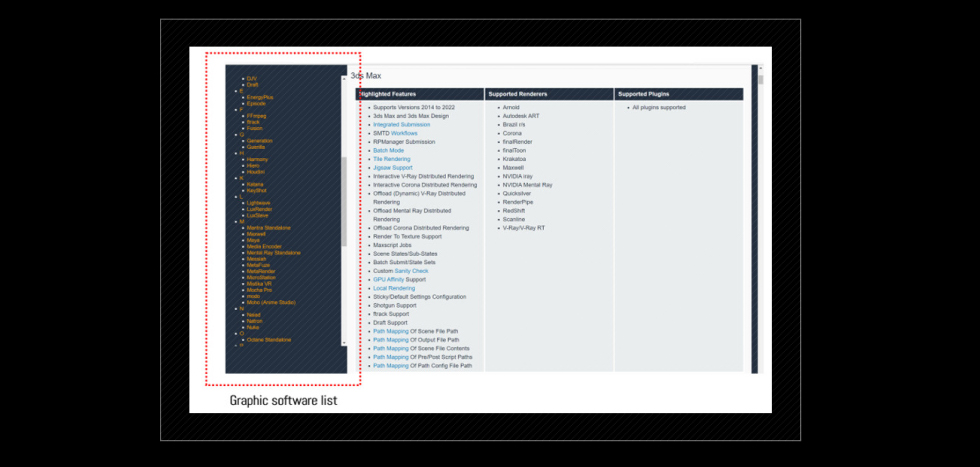Choose Mocha Pro from the software list

click(259, 290)
